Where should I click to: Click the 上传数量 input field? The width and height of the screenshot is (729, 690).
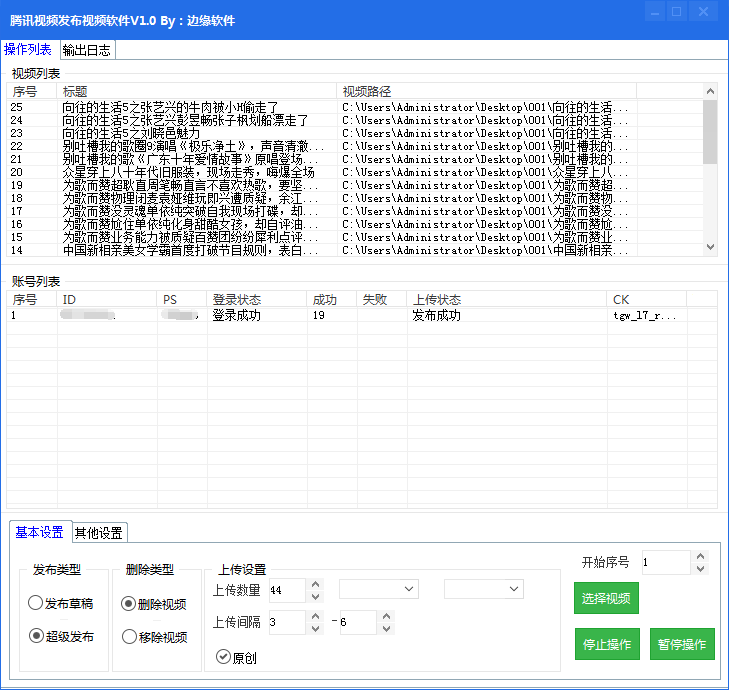(287, 590)
